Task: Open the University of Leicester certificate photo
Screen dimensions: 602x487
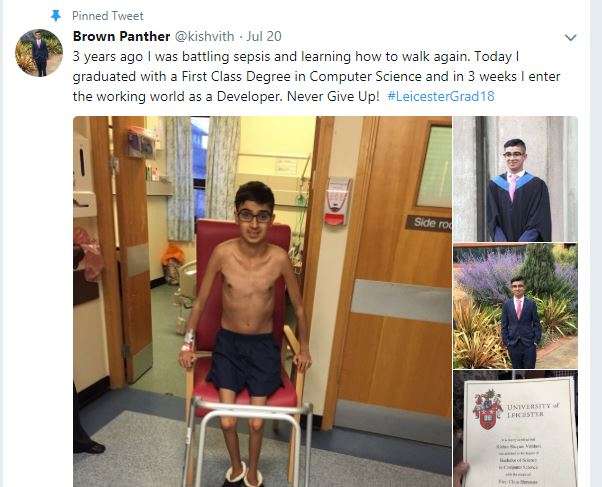Action: click(x=515, y=429)
